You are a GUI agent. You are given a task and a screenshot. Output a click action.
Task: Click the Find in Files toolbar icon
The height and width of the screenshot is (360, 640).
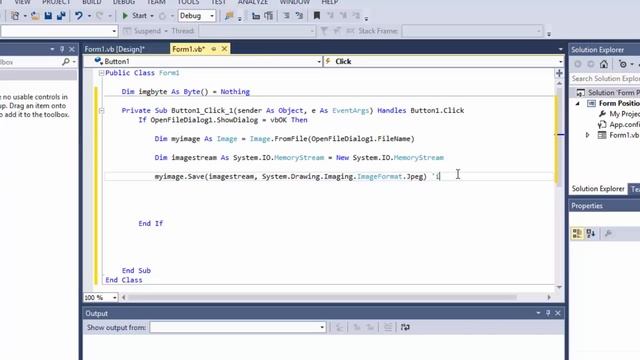[x=229, y=16]
